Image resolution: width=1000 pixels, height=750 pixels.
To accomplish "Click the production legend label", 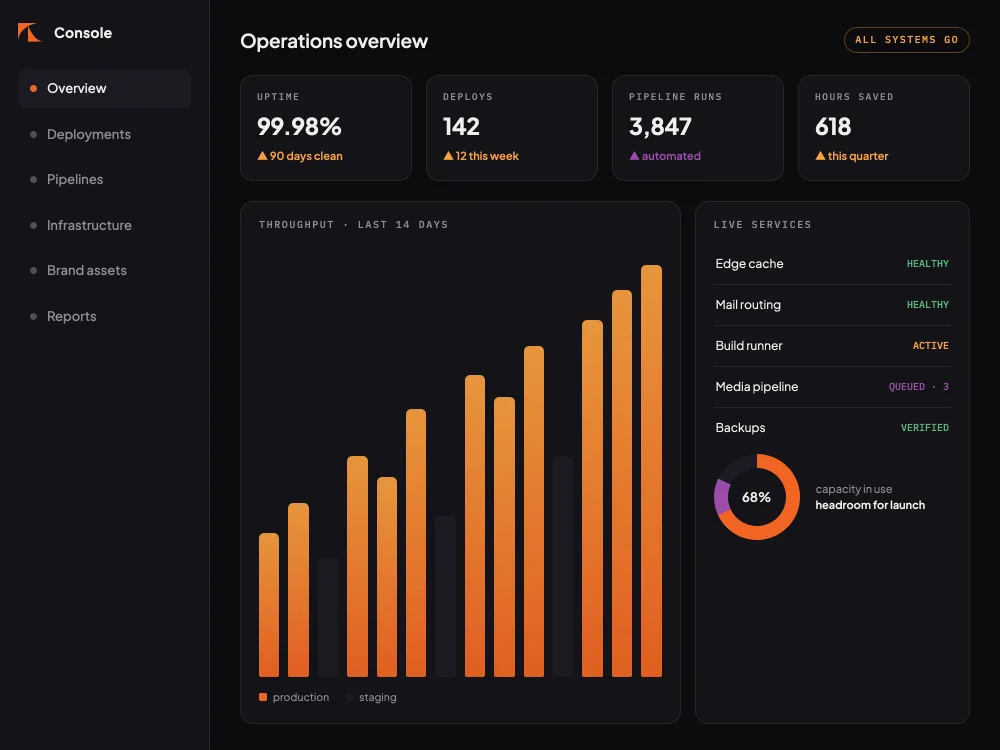I will coord(301,698).
